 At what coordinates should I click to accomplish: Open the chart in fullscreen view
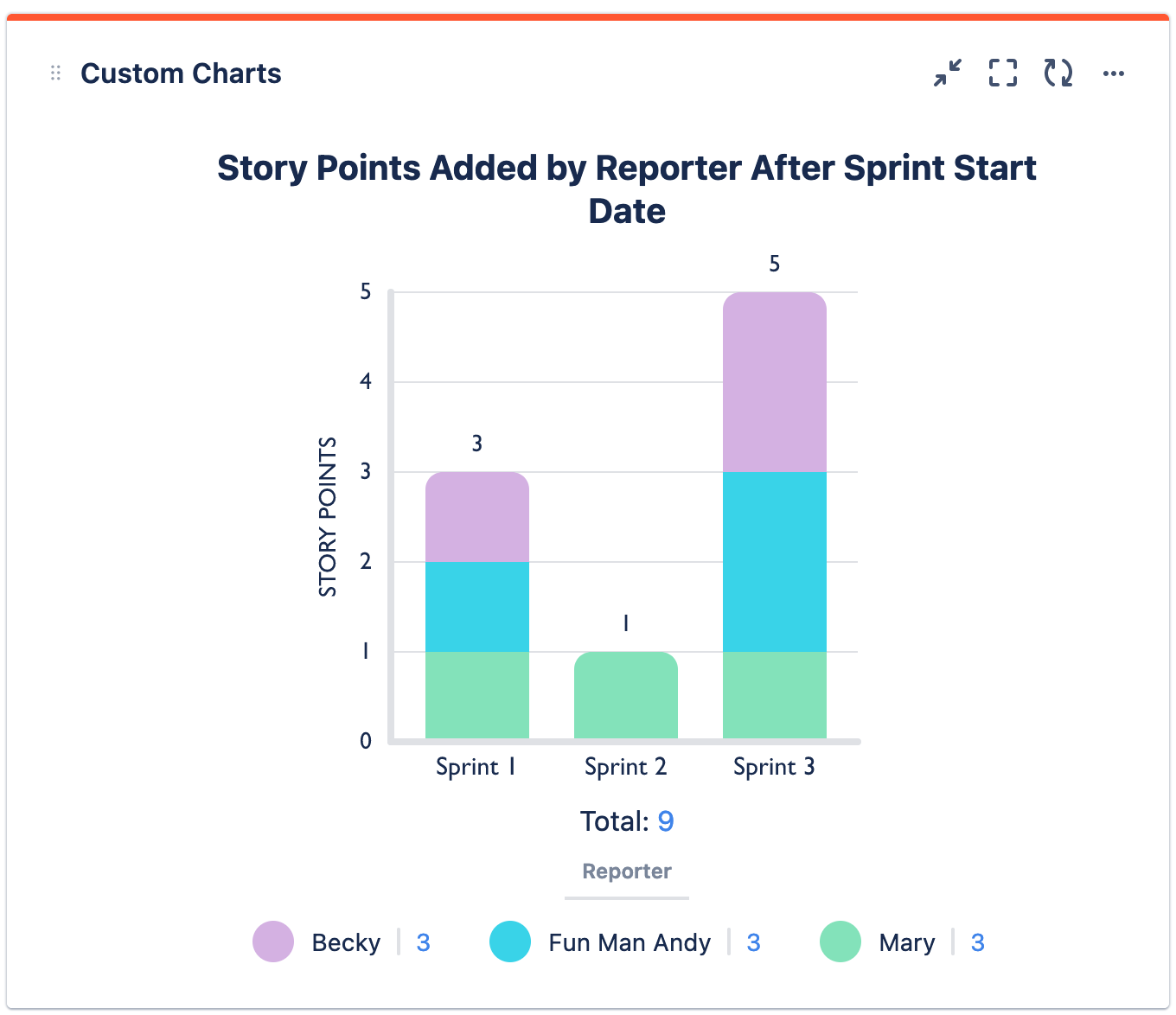click(1003, 73)
